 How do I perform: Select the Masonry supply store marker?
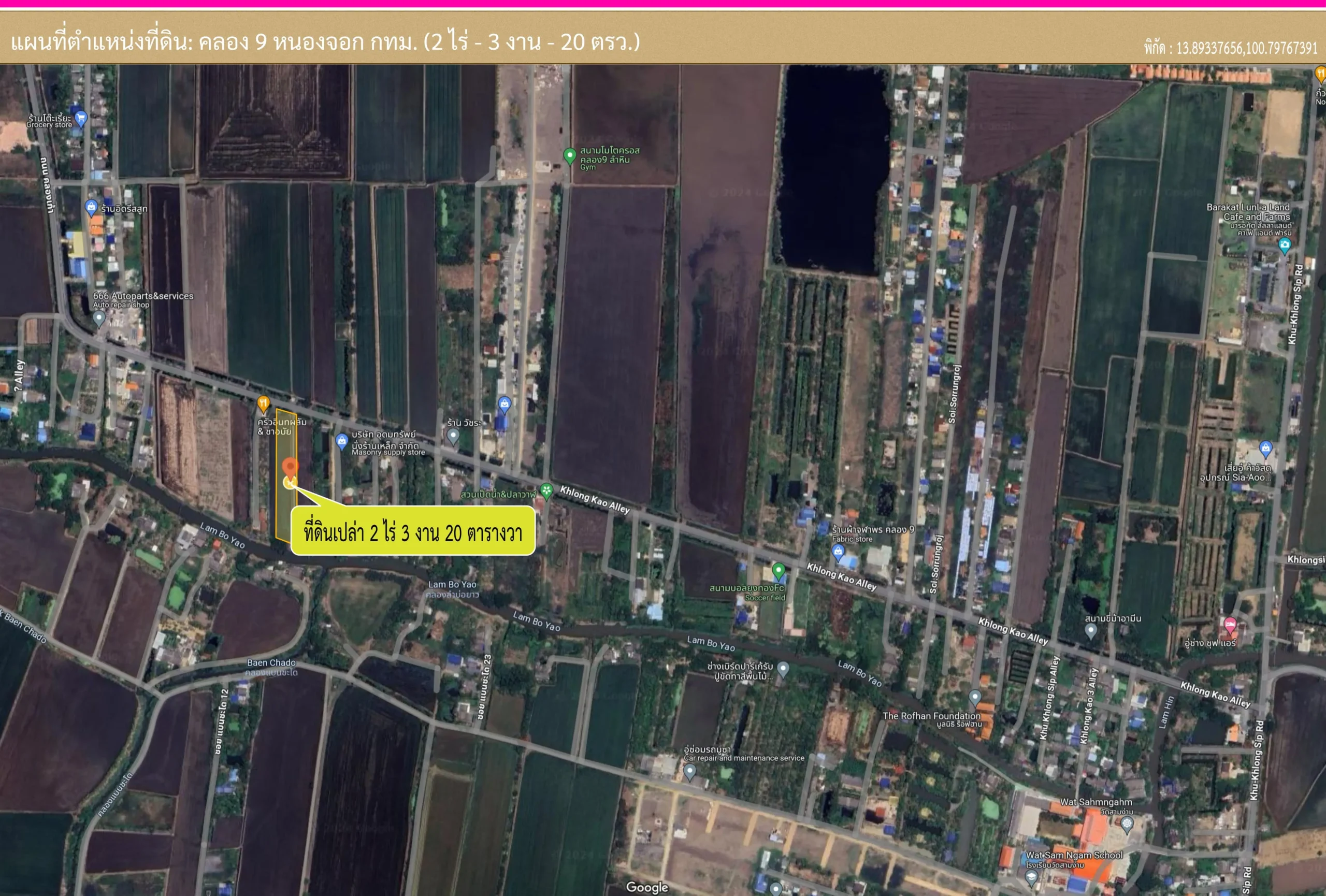[x=343, y=440]
